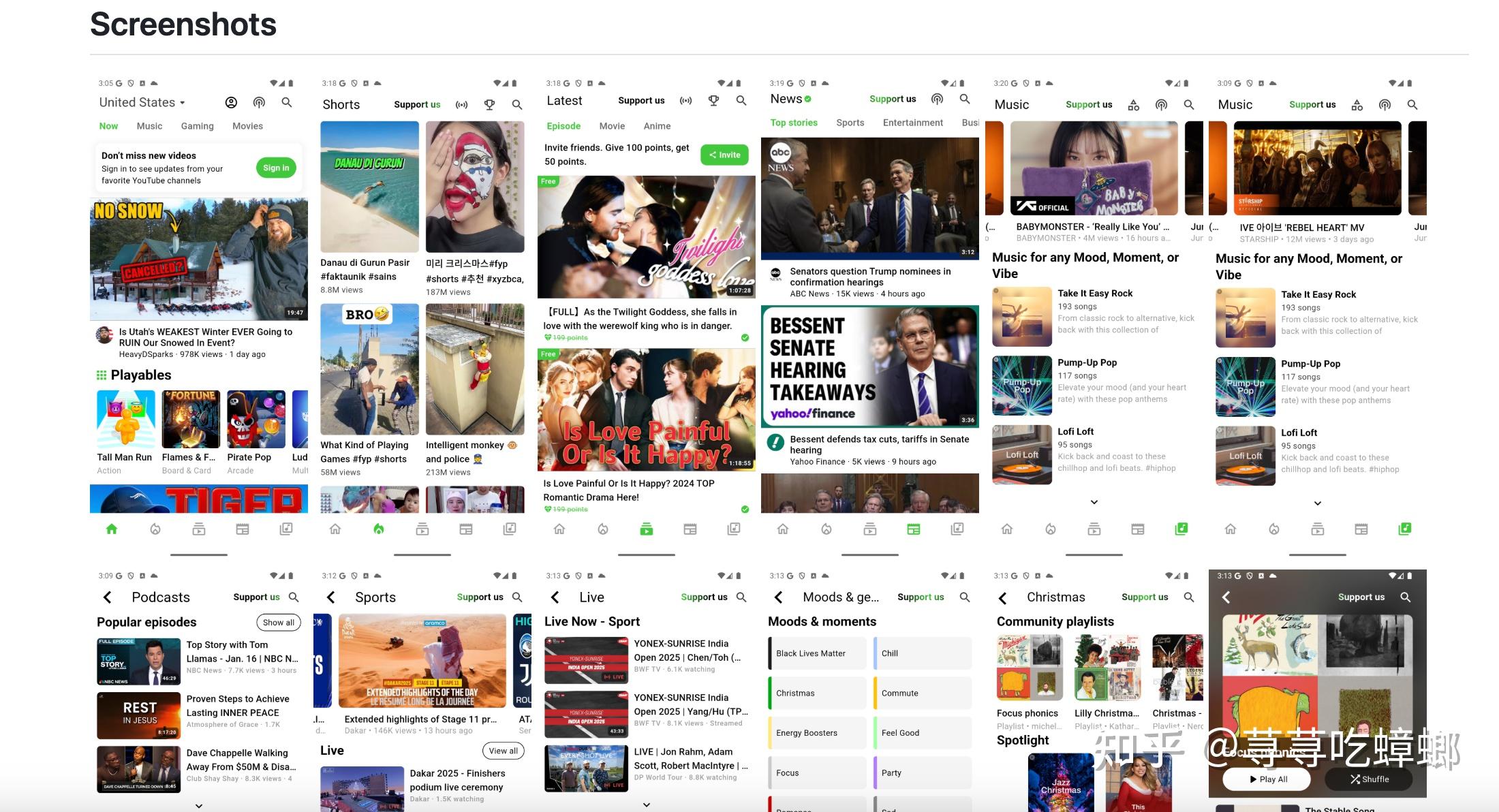Switch to the Movie tab on the Latest screen
1499x812 pixels.
point(611,126)
